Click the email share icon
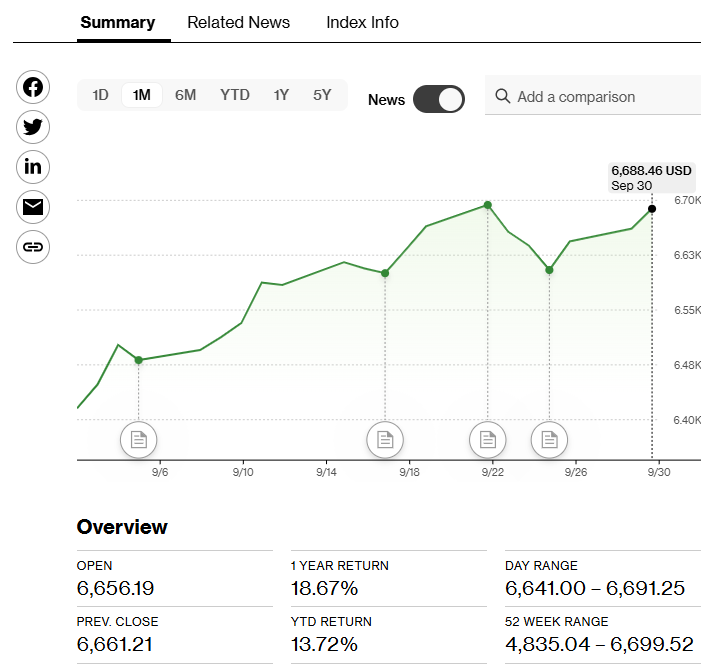Viewport: 715px width, 665px height. coord(33,207)
